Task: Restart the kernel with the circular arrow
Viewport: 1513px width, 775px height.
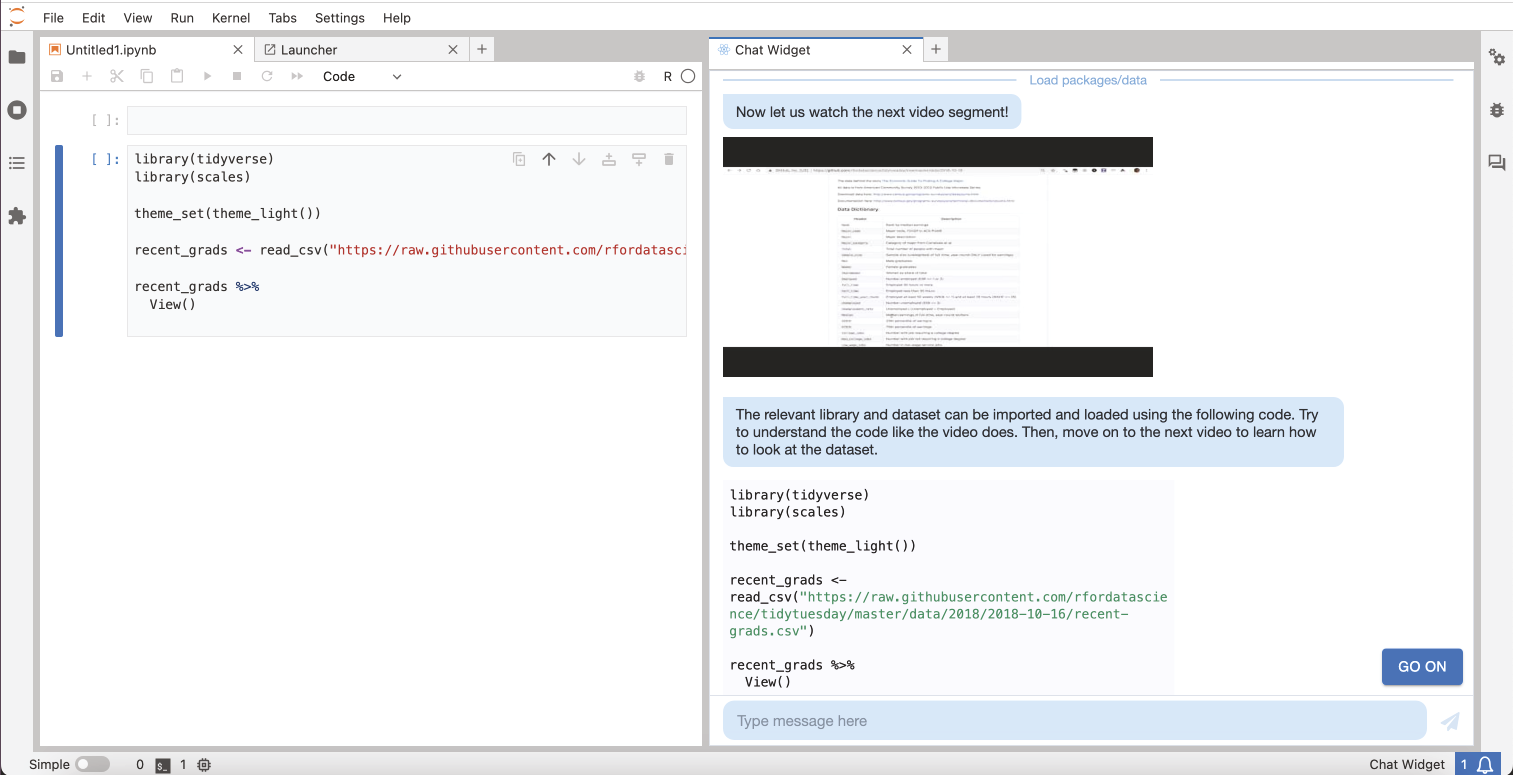Action: (x=267, y=76)
